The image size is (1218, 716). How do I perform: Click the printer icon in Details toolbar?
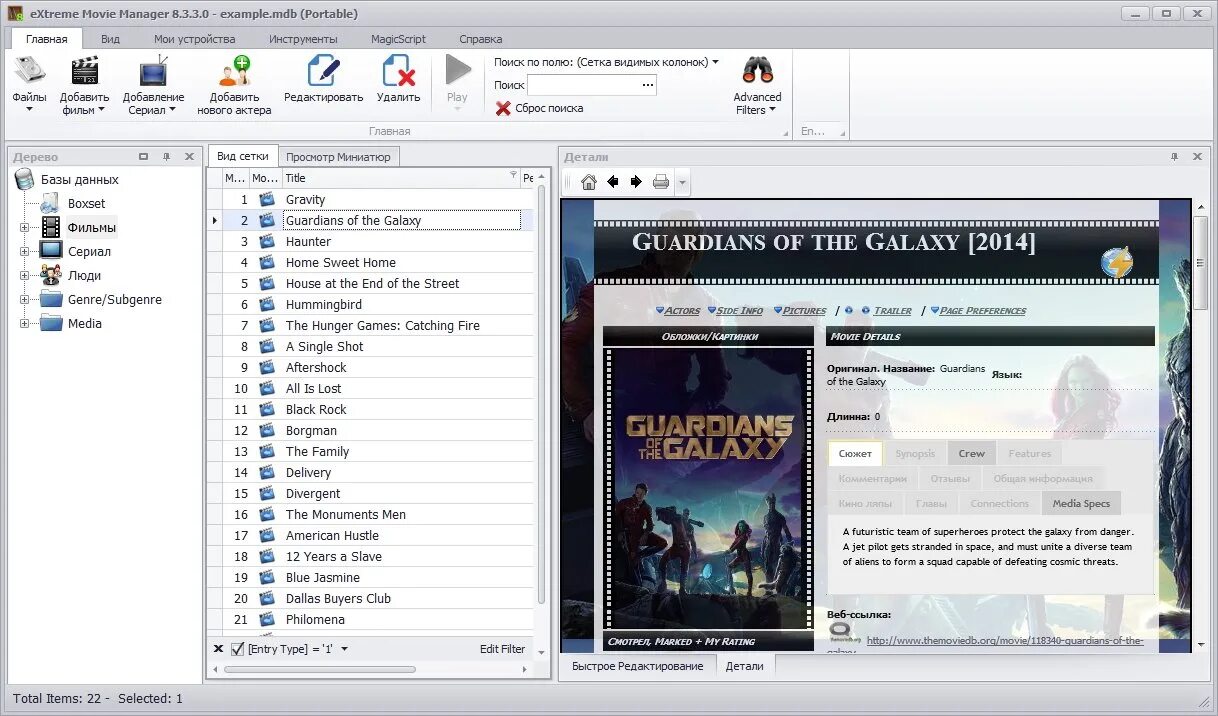pos(661,182)
